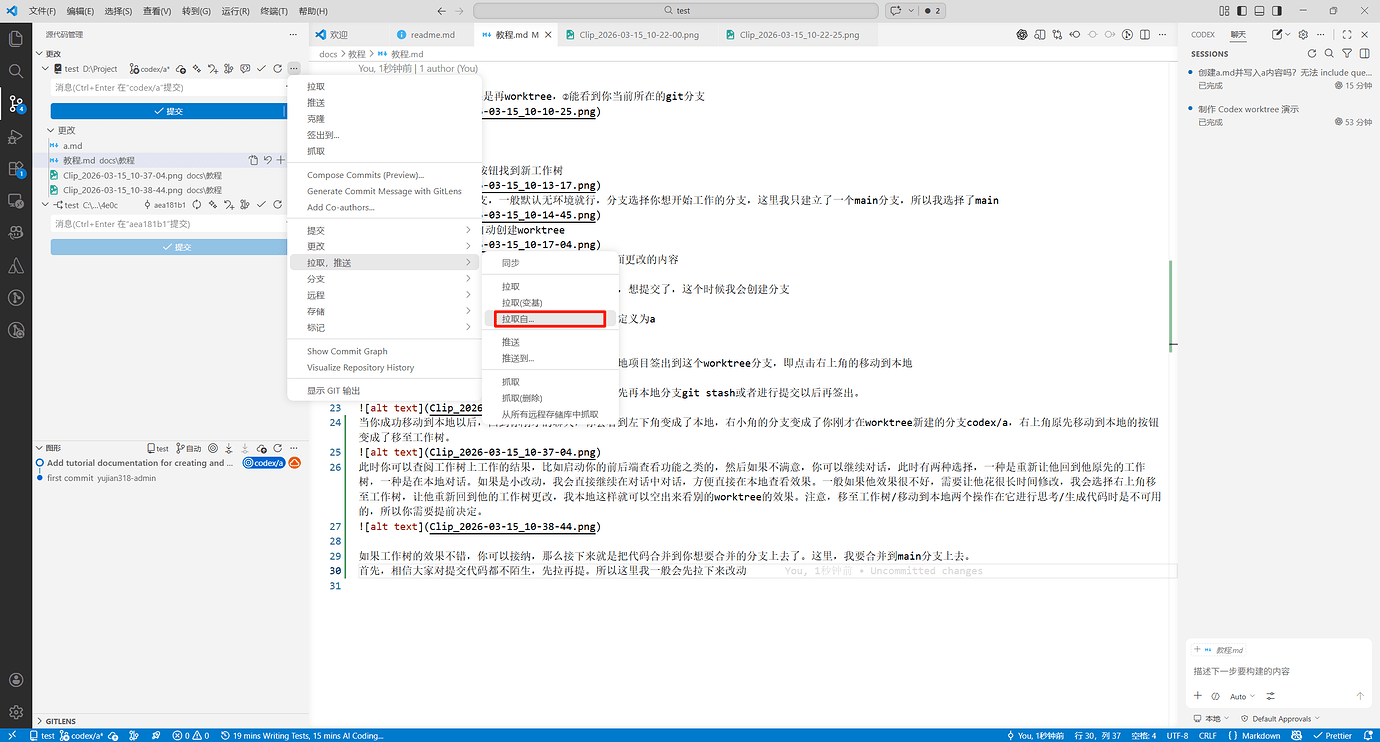
Task: Open Manage gear in activity bar
Action: tap(16, 712)
